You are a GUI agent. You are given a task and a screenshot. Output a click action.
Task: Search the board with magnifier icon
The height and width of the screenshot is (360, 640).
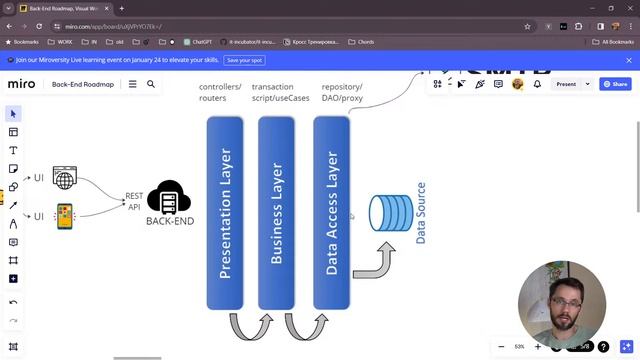(x=151, y=84)
